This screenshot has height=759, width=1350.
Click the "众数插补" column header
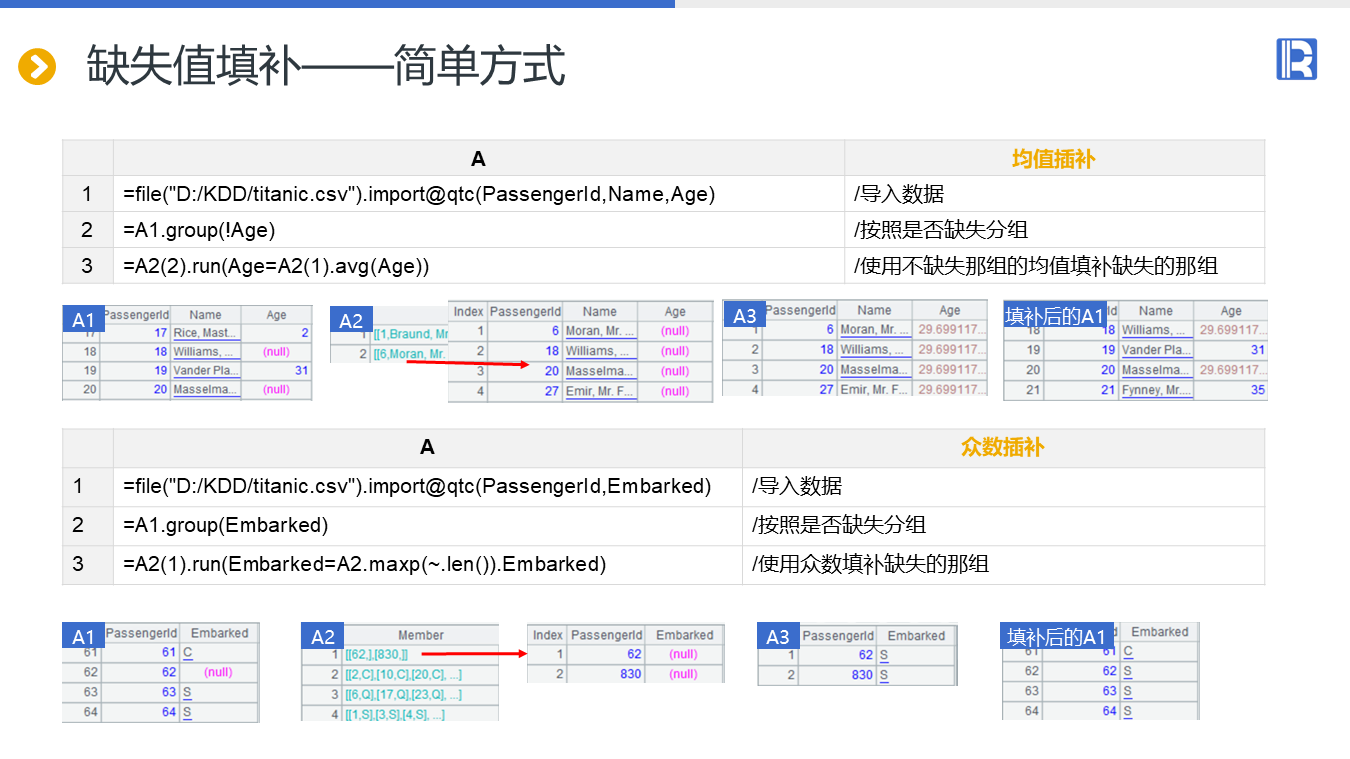click(x=1003, y=447)
